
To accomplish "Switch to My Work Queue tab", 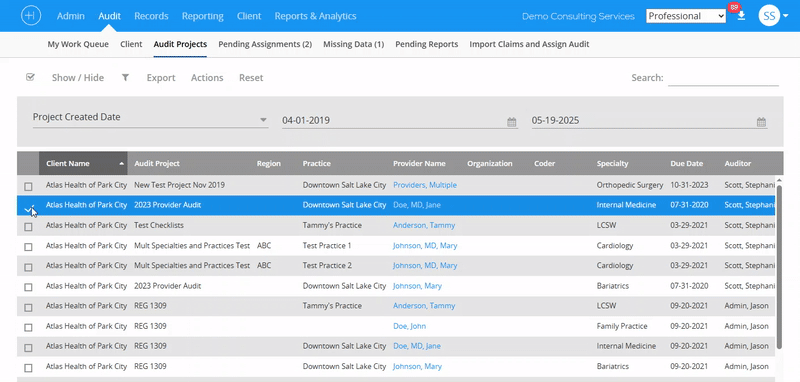I will click(78, 44).
